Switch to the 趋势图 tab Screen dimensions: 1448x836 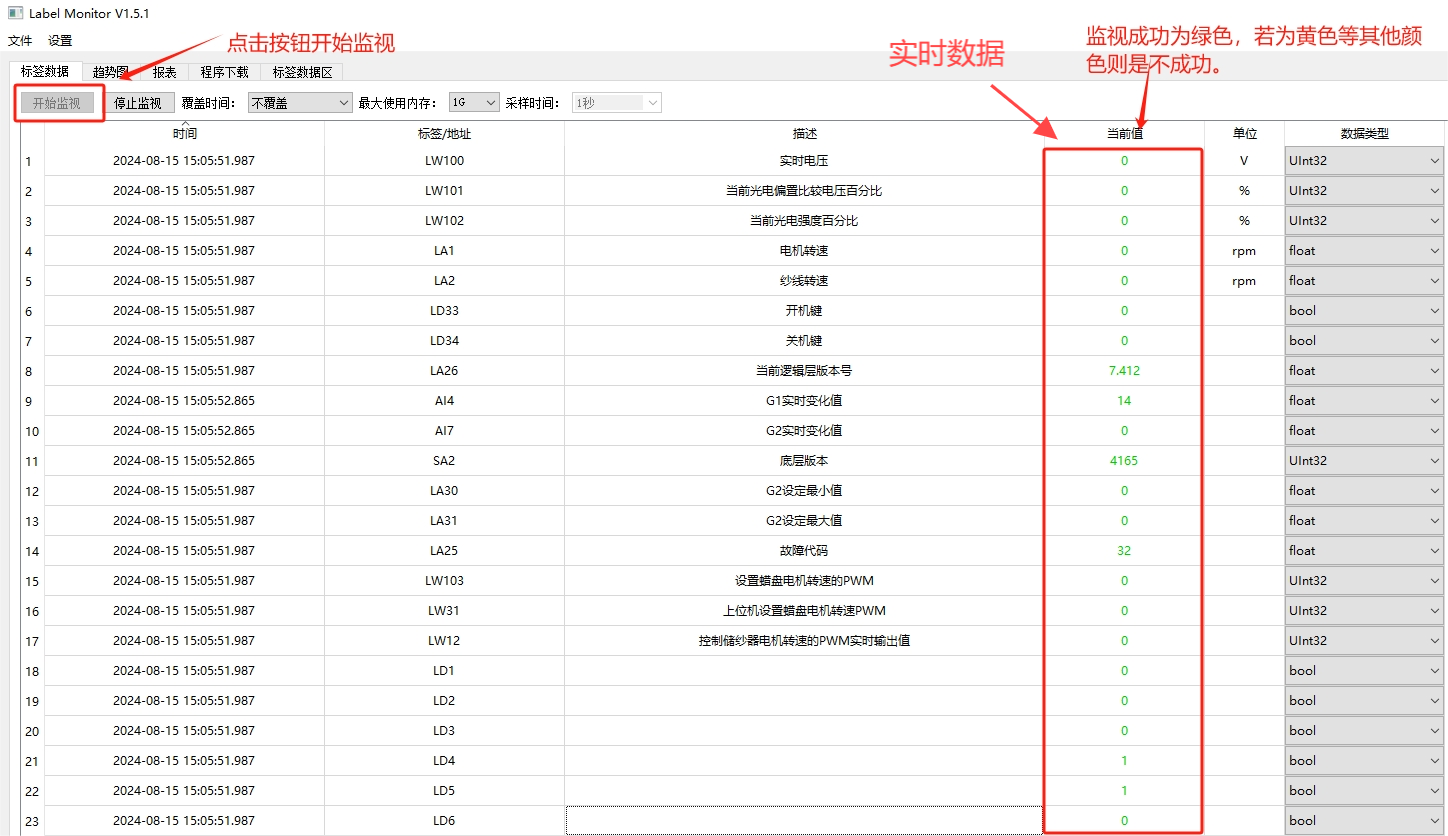point(110,72)
